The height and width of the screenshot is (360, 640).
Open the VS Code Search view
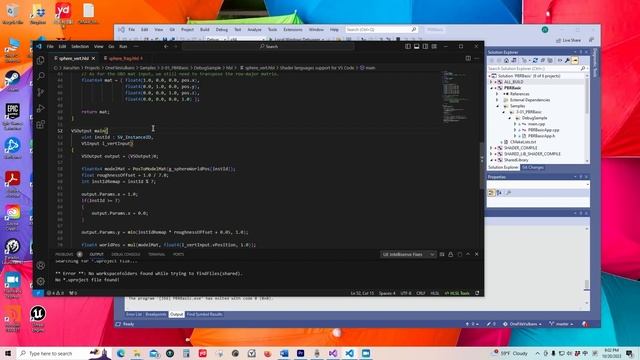(40, 76)
